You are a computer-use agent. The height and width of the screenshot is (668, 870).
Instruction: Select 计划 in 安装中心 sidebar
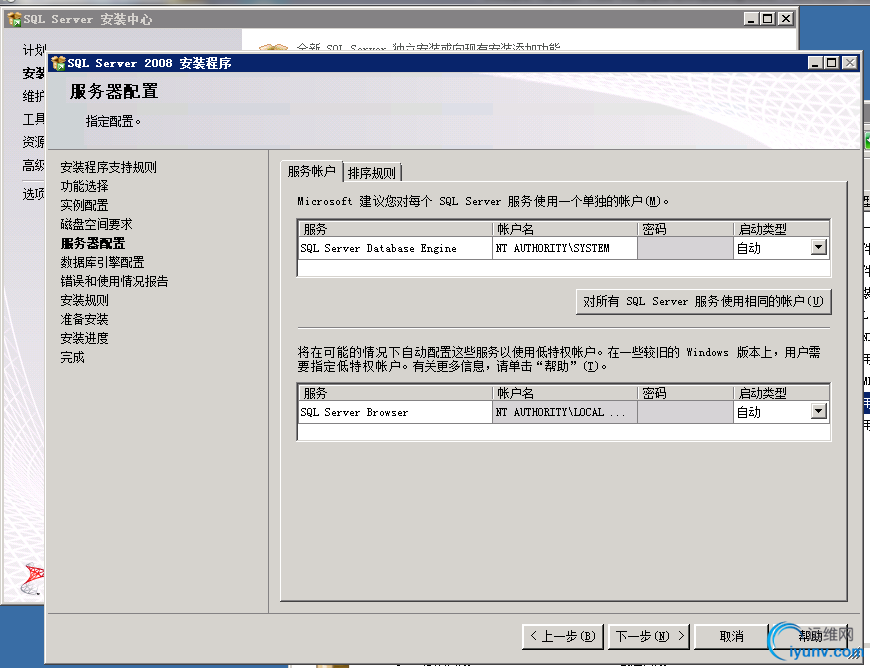pyautogui.click(x=33, y=50)
